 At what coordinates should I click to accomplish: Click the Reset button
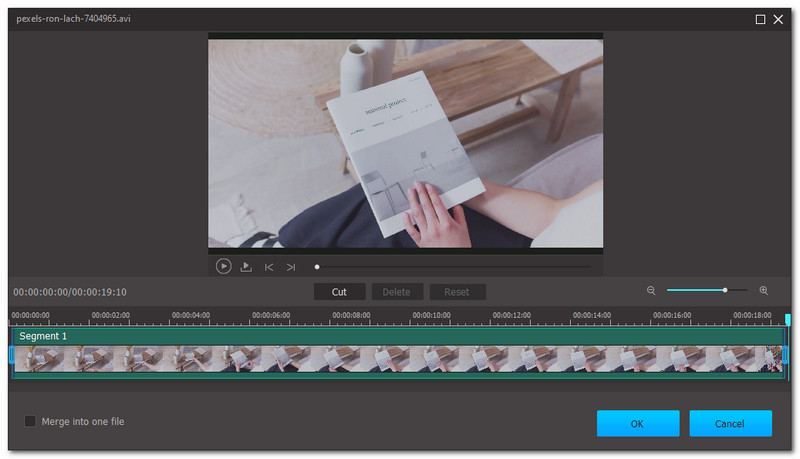pos(457,292)
